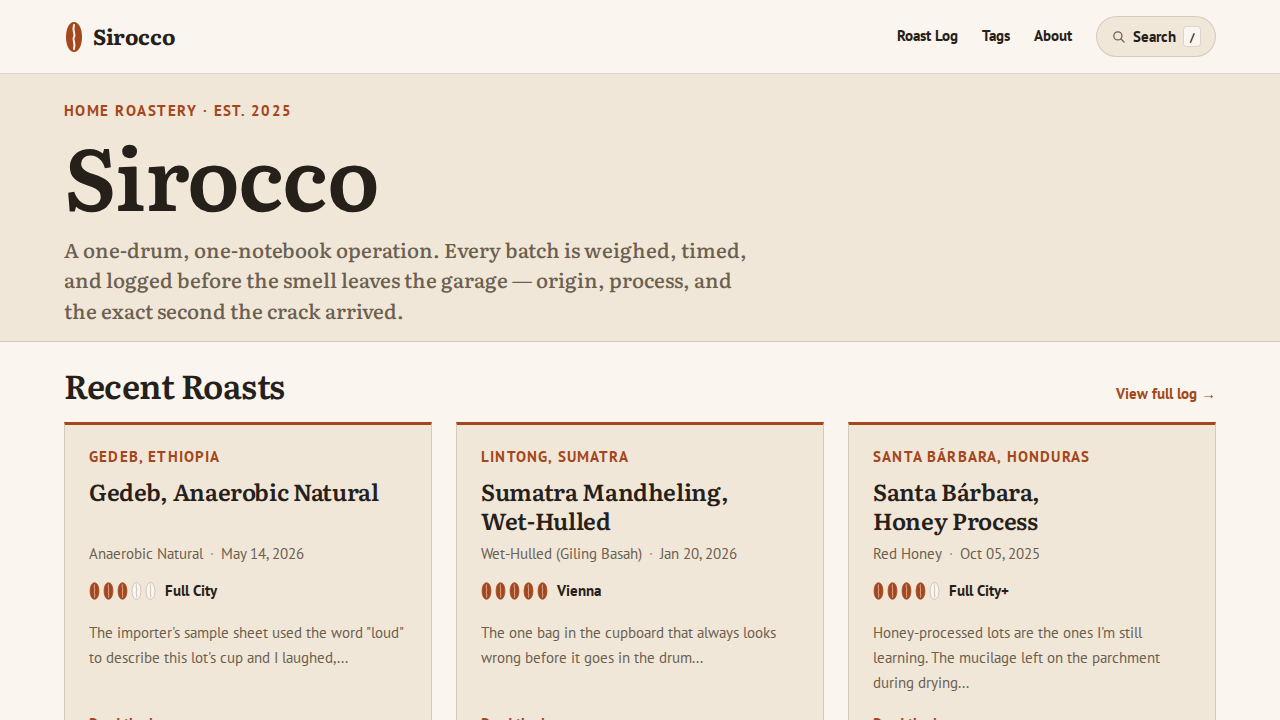Click Sumatra Vienna roast bean icons
The height and width of the screenshot is (720, 1280).
click(515, 591)
